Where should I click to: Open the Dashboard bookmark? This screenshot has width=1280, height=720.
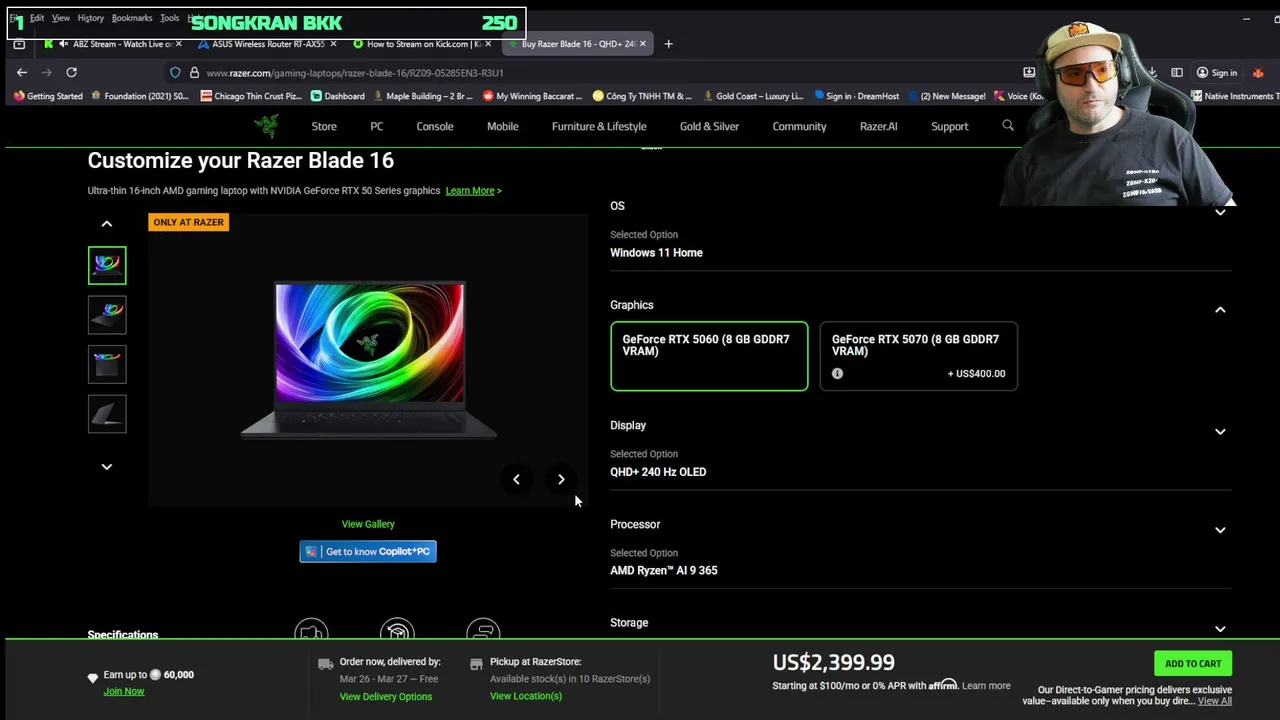point(337,96)
